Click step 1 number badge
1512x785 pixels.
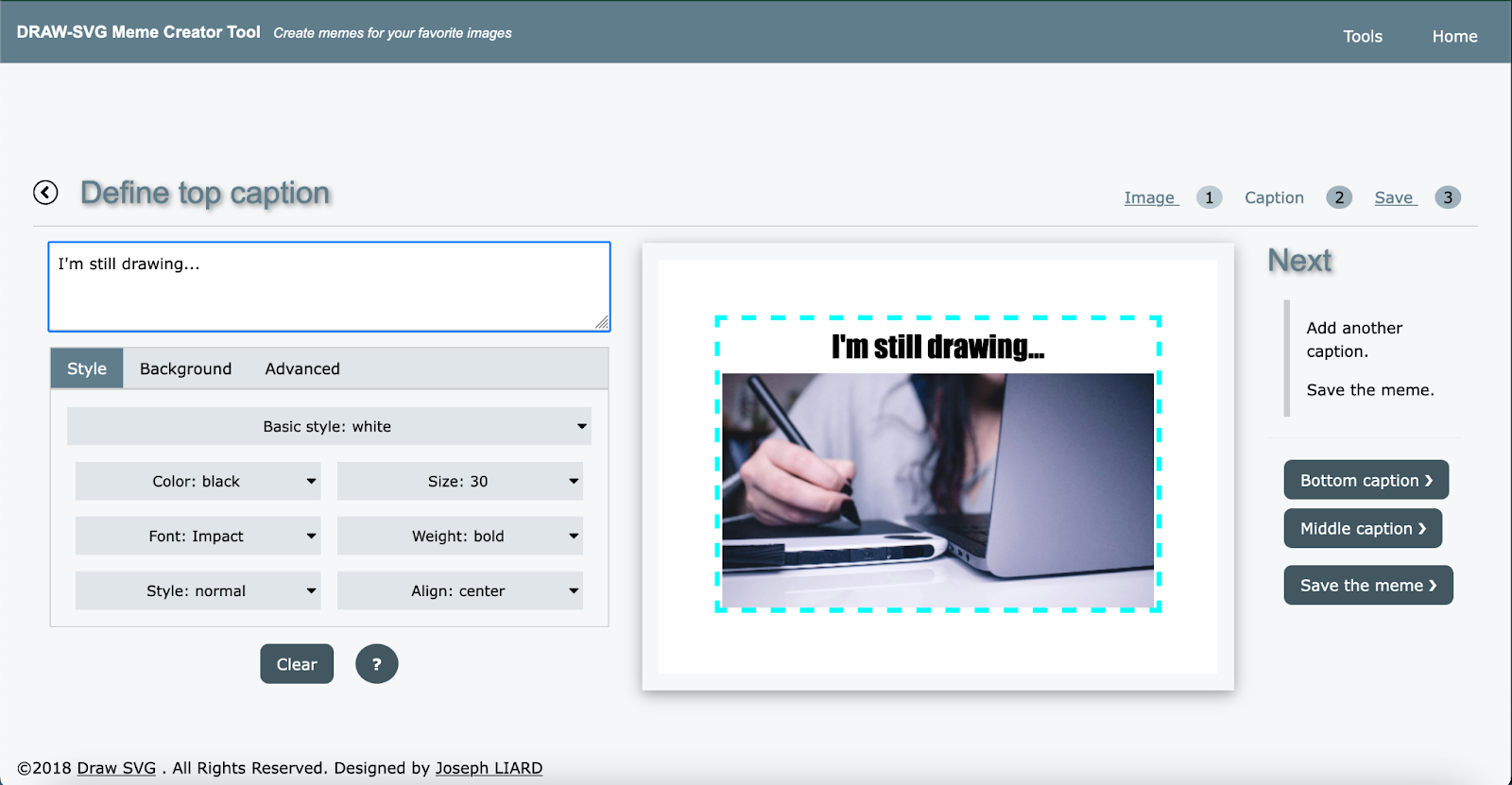click(x=1209, y=197)
